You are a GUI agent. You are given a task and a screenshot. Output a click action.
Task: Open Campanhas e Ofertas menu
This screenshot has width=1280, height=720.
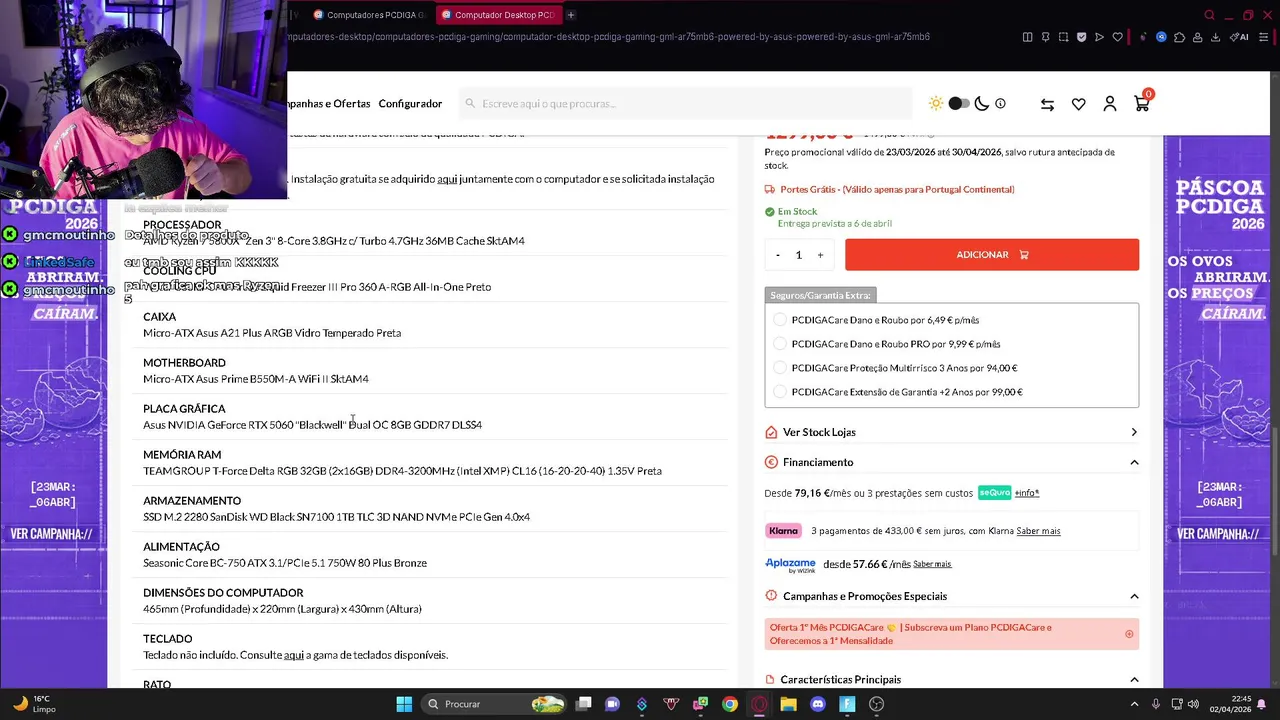329,104
